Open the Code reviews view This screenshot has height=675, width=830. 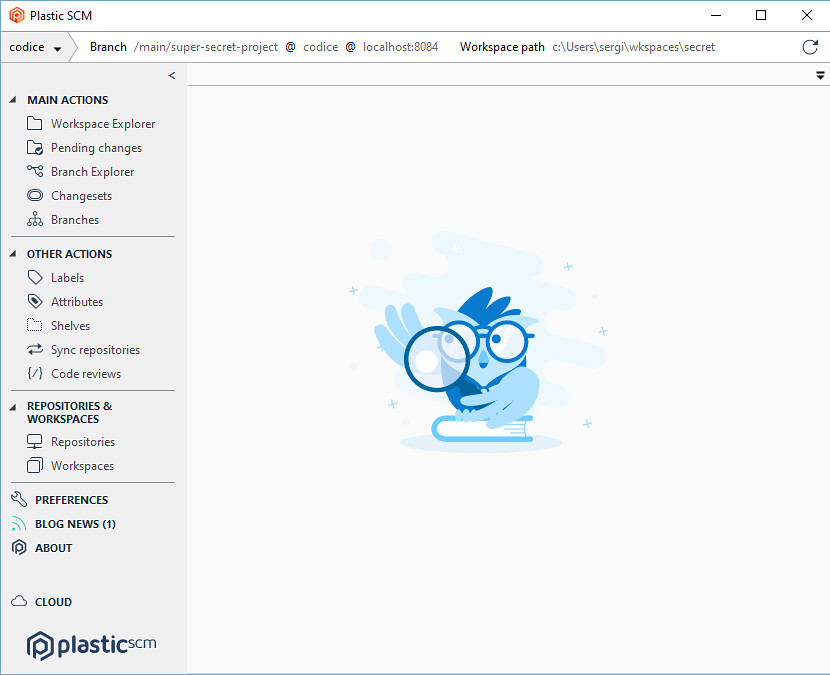(86, 373)
